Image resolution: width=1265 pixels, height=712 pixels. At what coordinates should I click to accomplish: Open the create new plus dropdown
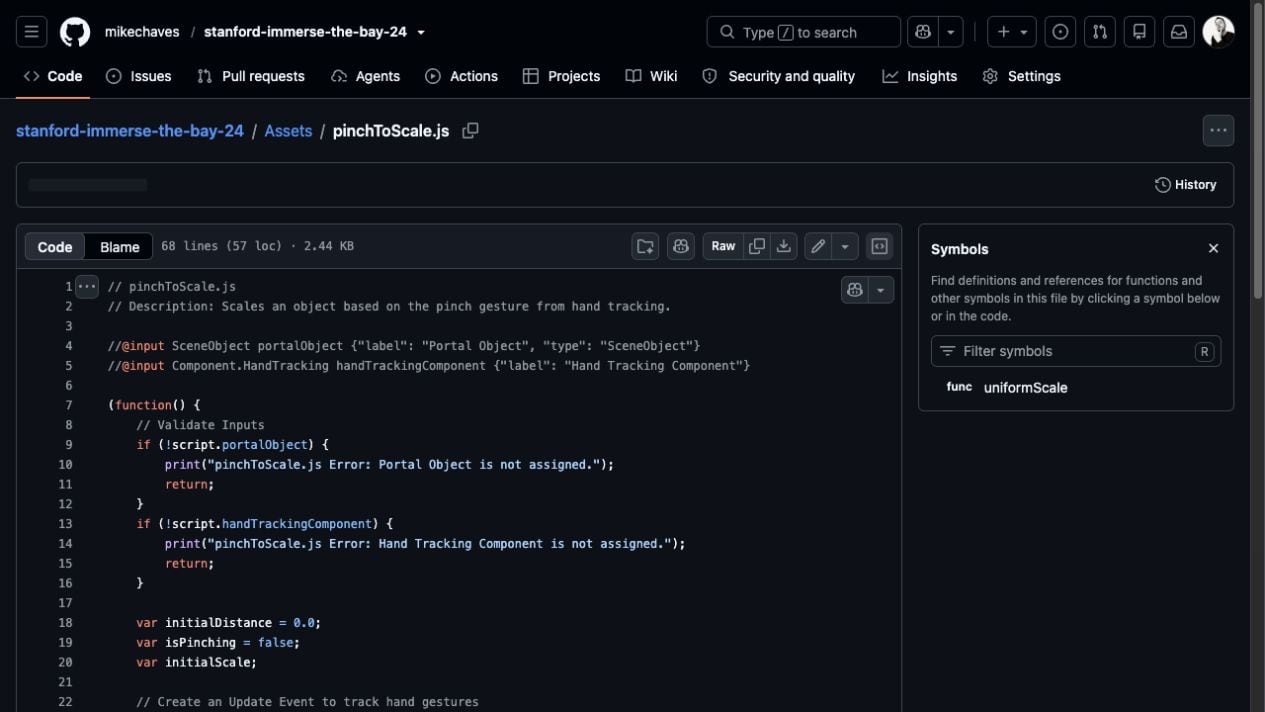pos(1012,32)
